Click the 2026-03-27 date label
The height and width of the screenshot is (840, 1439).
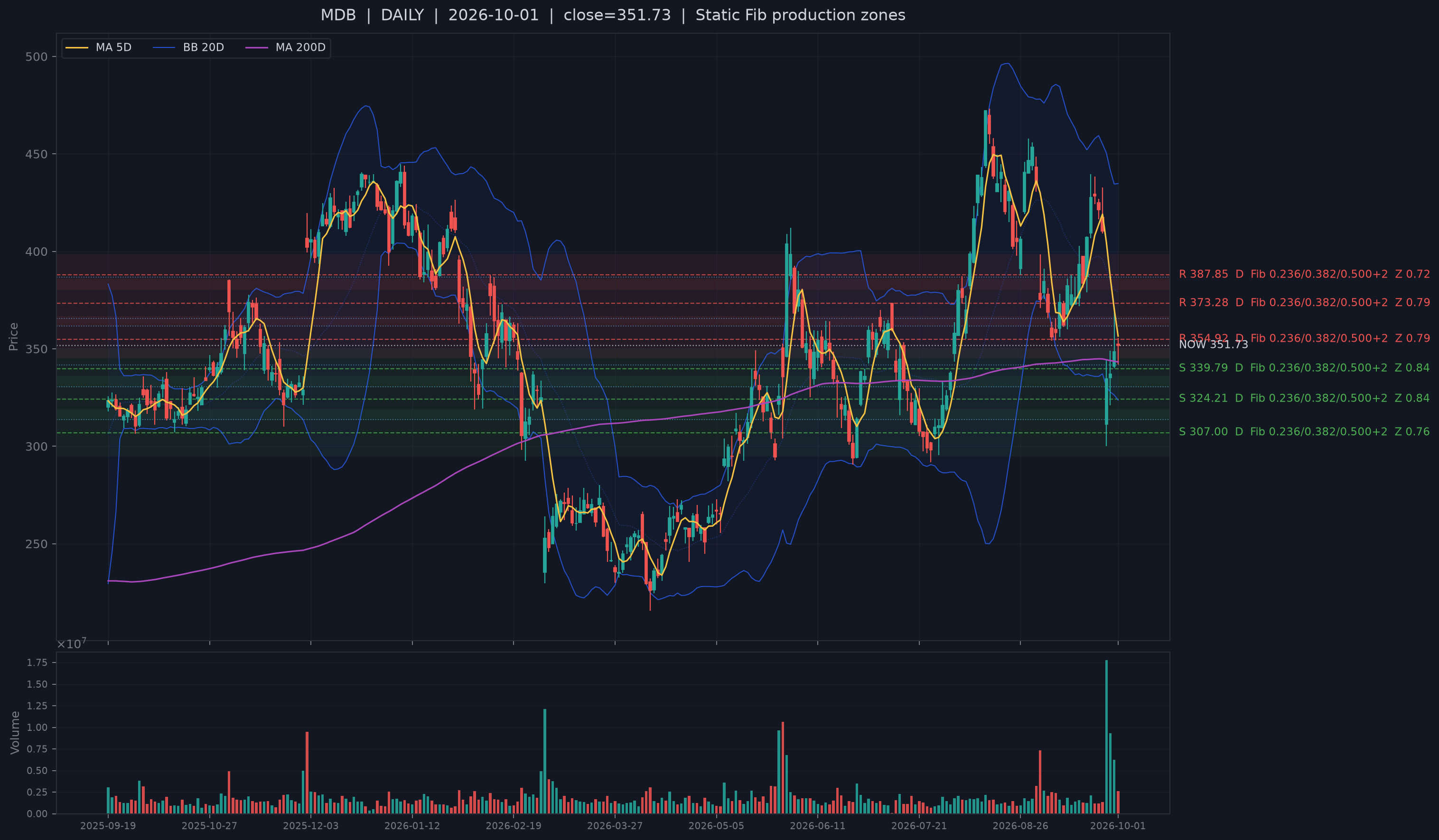tap(615, 826)
